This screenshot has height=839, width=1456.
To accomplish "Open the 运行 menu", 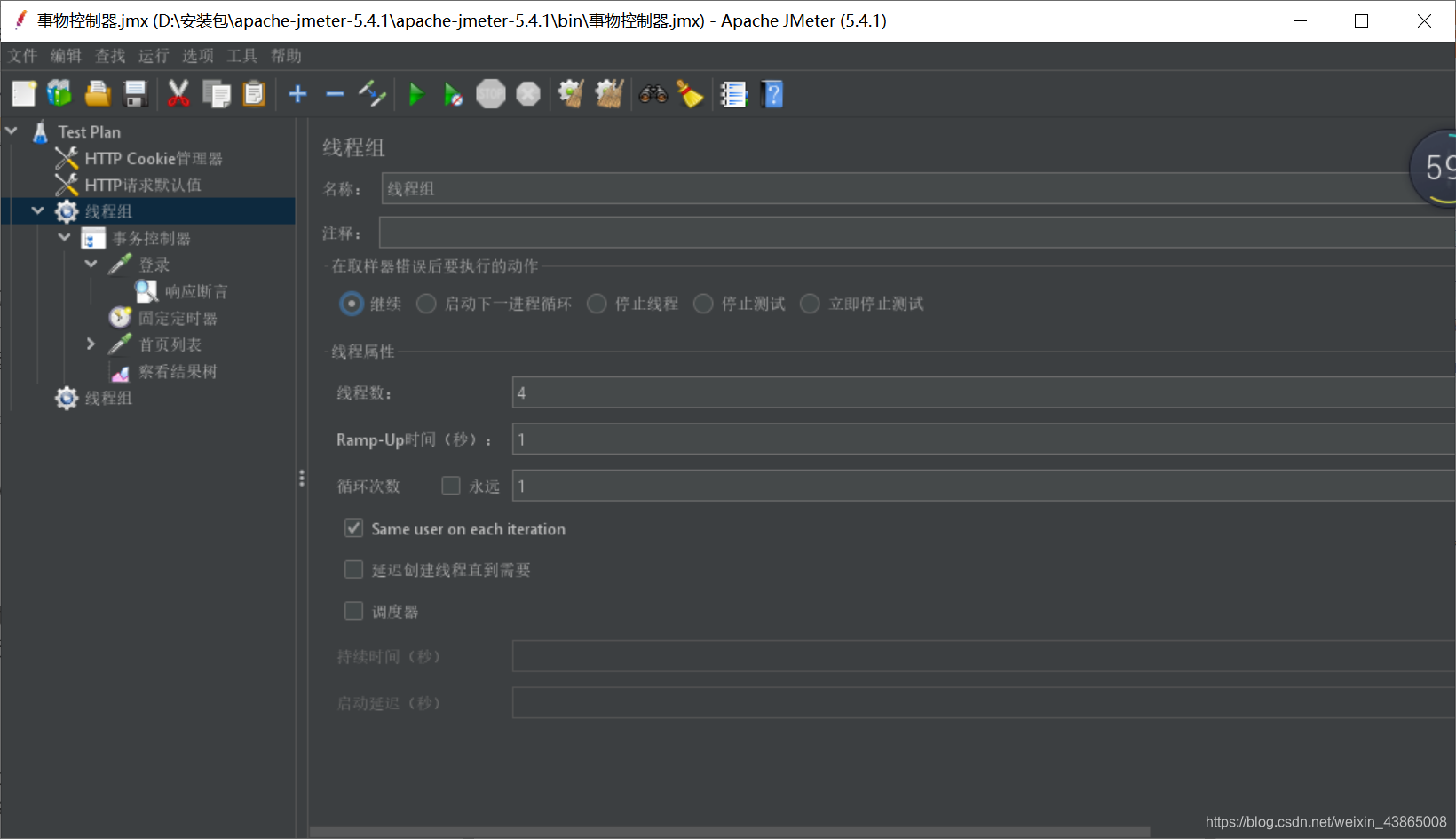I will (x=154, y=56).
